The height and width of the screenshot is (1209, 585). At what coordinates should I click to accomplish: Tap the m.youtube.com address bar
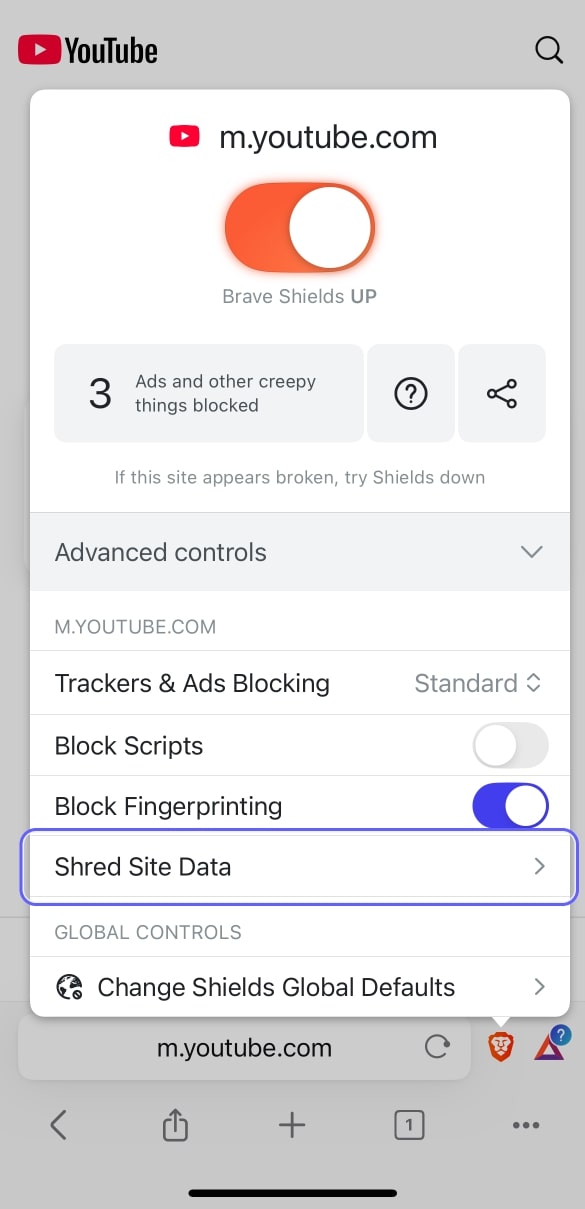coord(244,1048)
